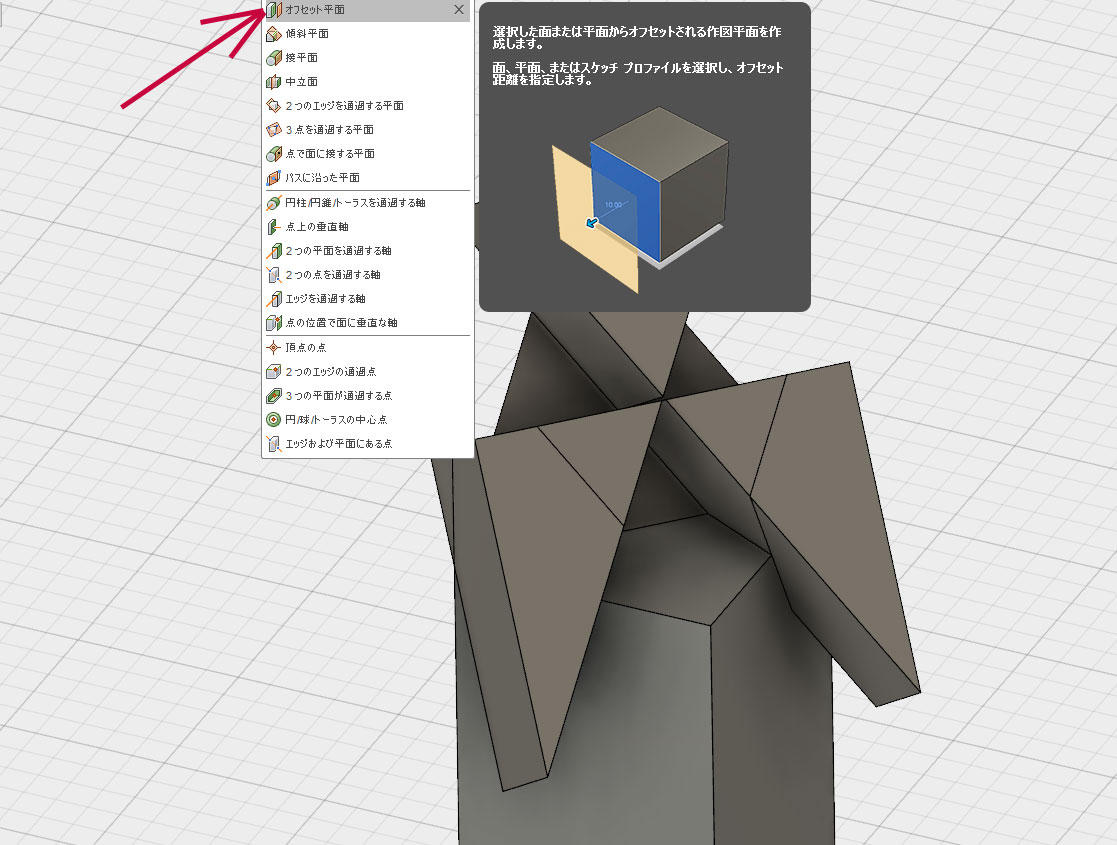The image size is (1117, 845).
Task: Click menu entry 3つの平面が通過する点
Action: tap(338, 396)
